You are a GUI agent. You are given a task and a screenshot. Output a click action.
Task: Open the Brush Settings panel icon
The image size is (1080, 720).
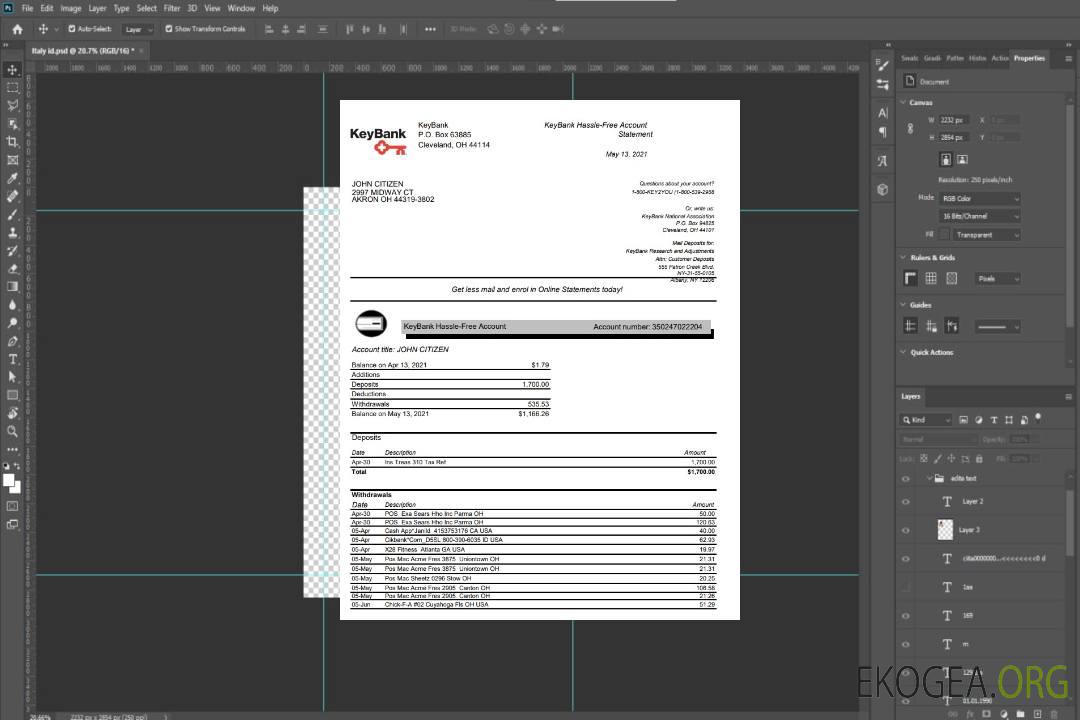[883, 65]
